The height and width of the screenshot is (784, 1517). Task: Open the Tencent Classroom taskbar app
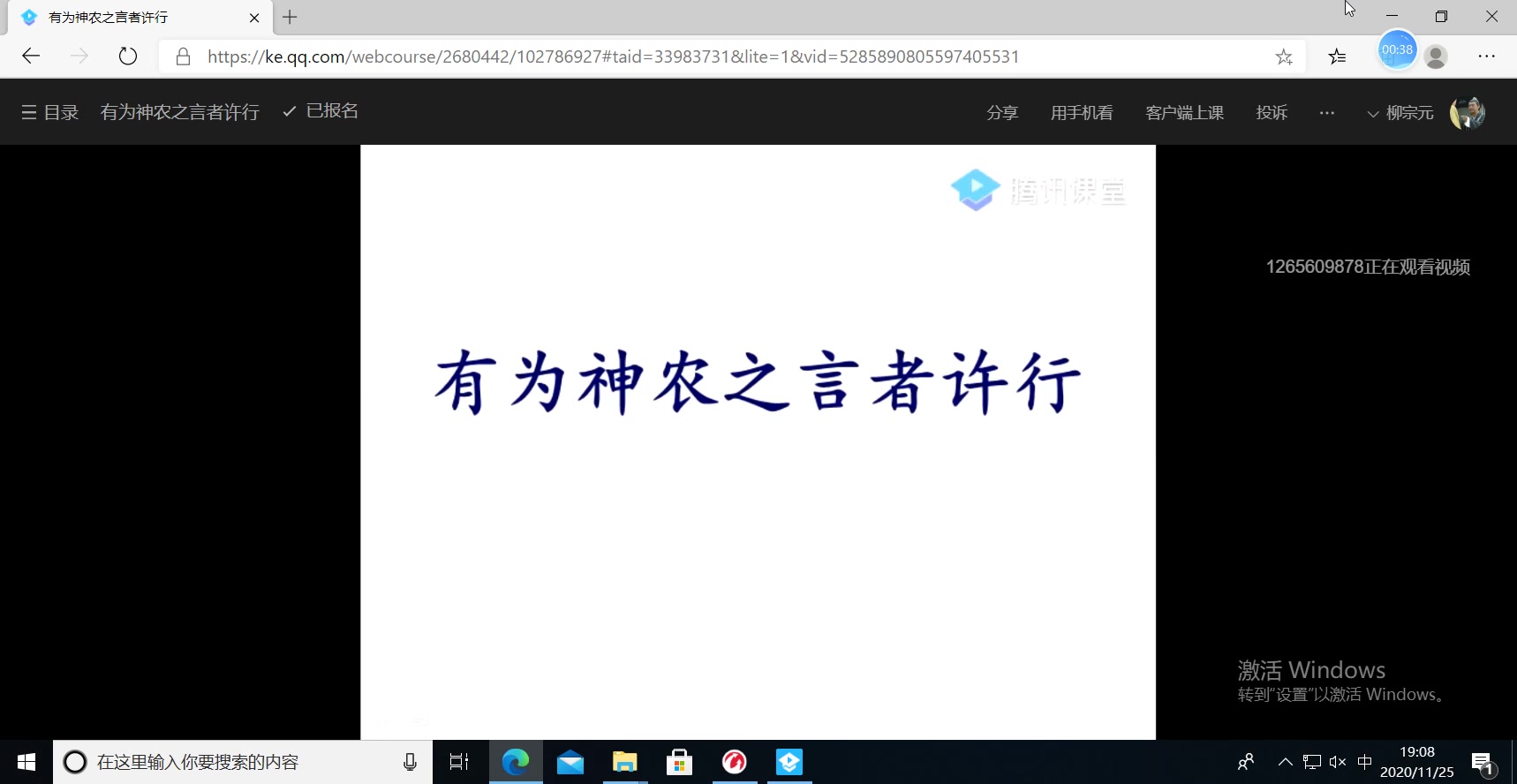click(789, 762)
